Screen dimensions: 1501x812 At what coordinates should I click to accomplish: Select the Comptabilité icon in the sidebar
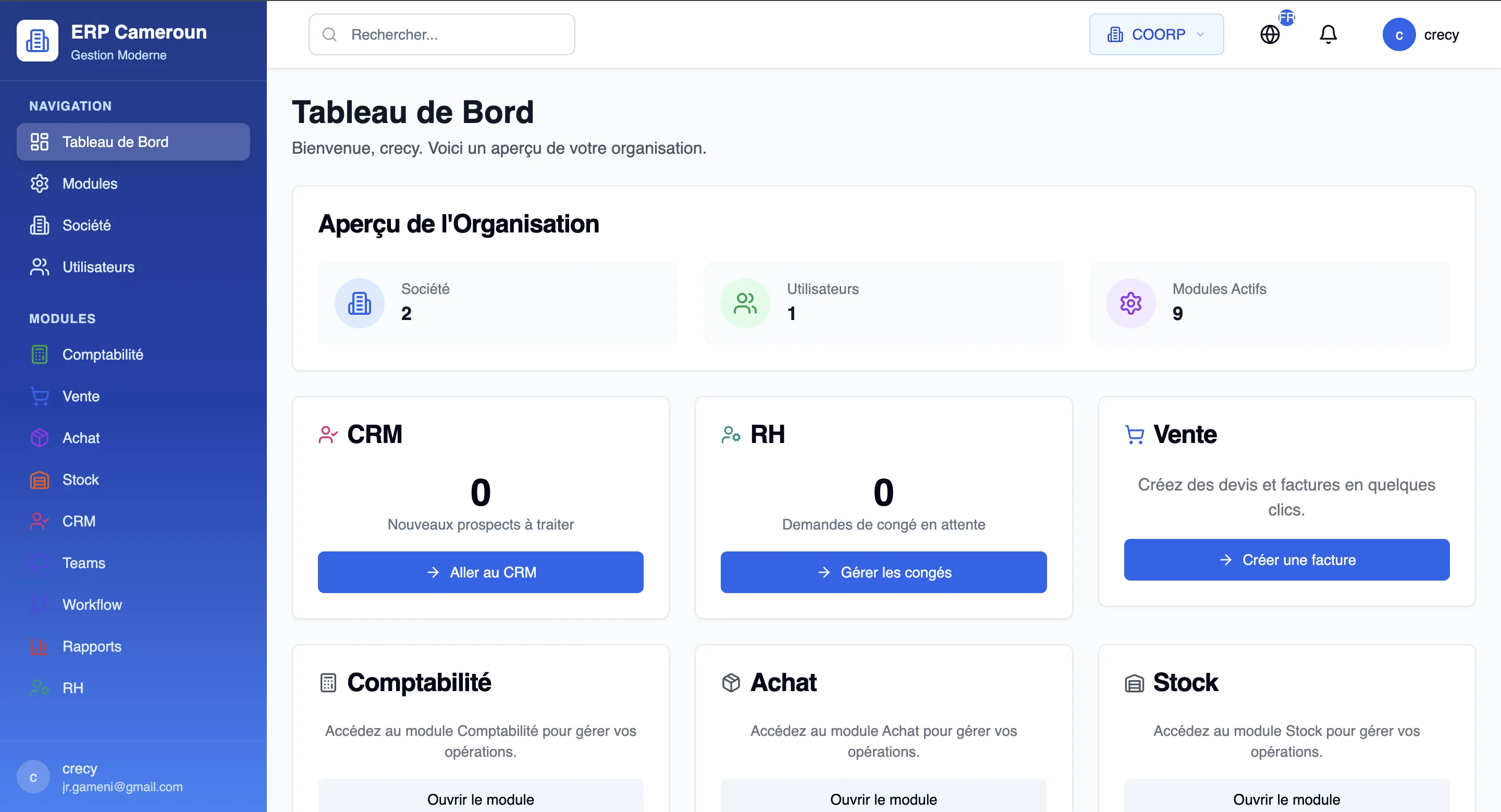(x=39, y=354)
